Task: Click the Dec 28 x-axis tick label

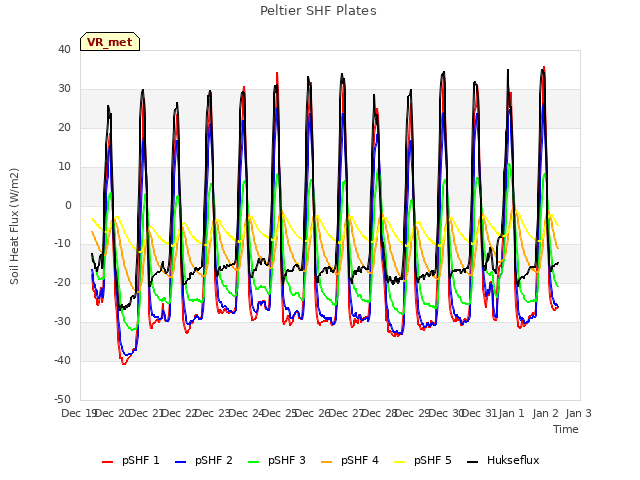Action: [380, 413]
